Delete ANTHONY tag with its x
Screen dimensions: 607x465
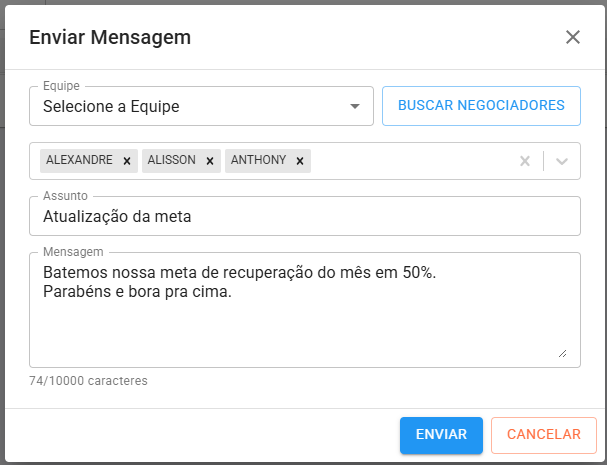coord(300,161)
